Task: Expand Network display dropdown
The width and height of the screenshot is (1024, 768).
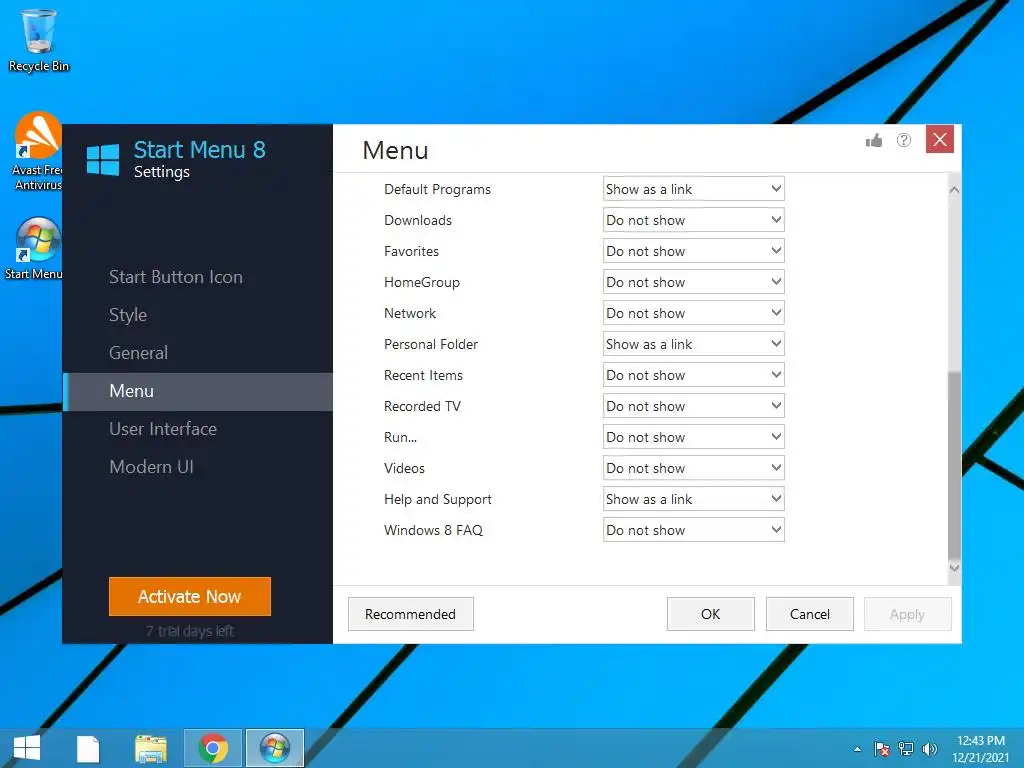Action: tap(694, 313)
